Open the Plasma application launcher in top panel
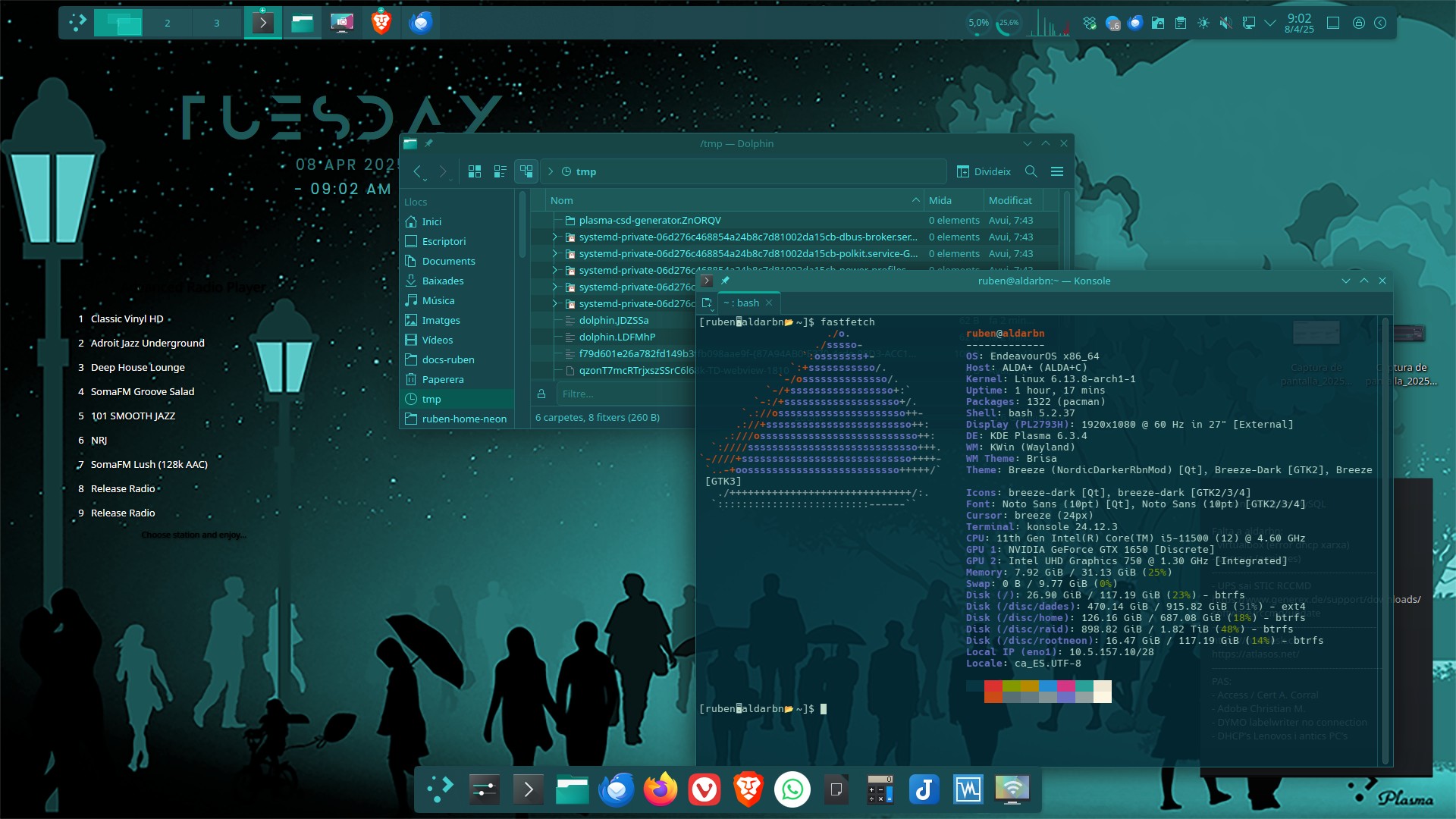Image resolution: width=1456 pixels, height=819 pixels. (77, 23)
